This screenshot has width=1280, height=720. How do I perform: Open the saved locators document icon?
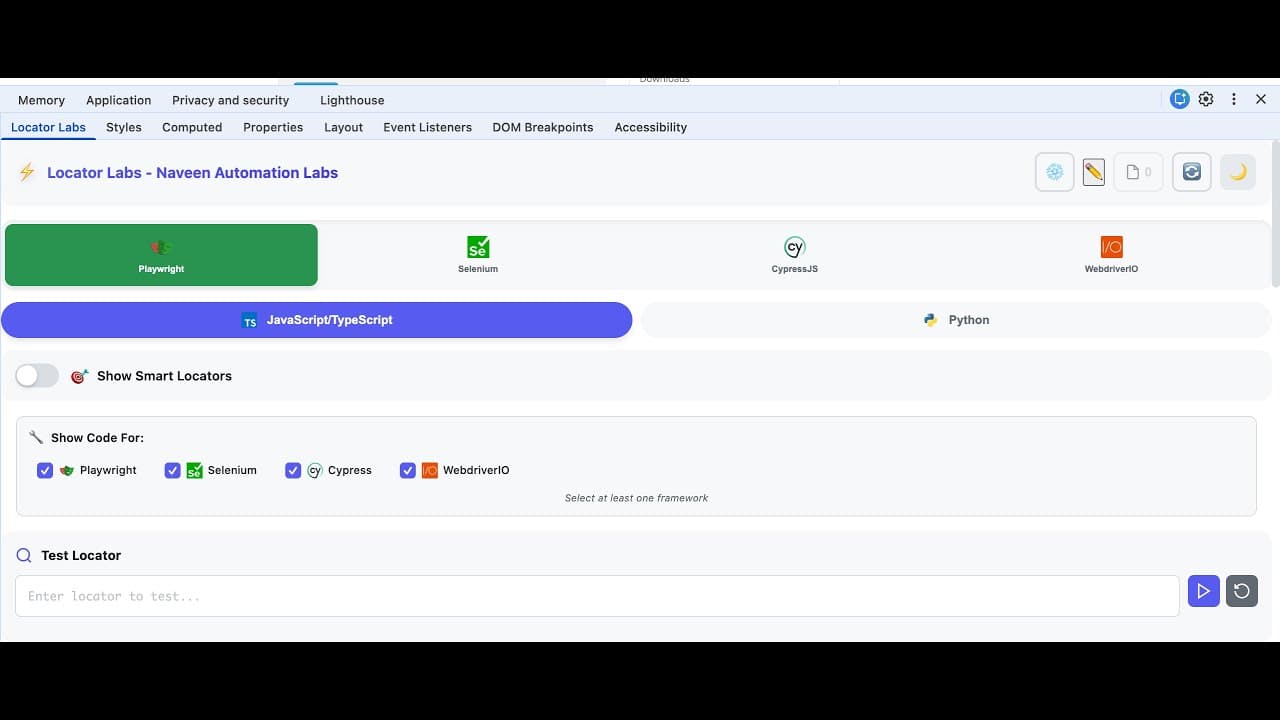click(x=1137, y=171)
